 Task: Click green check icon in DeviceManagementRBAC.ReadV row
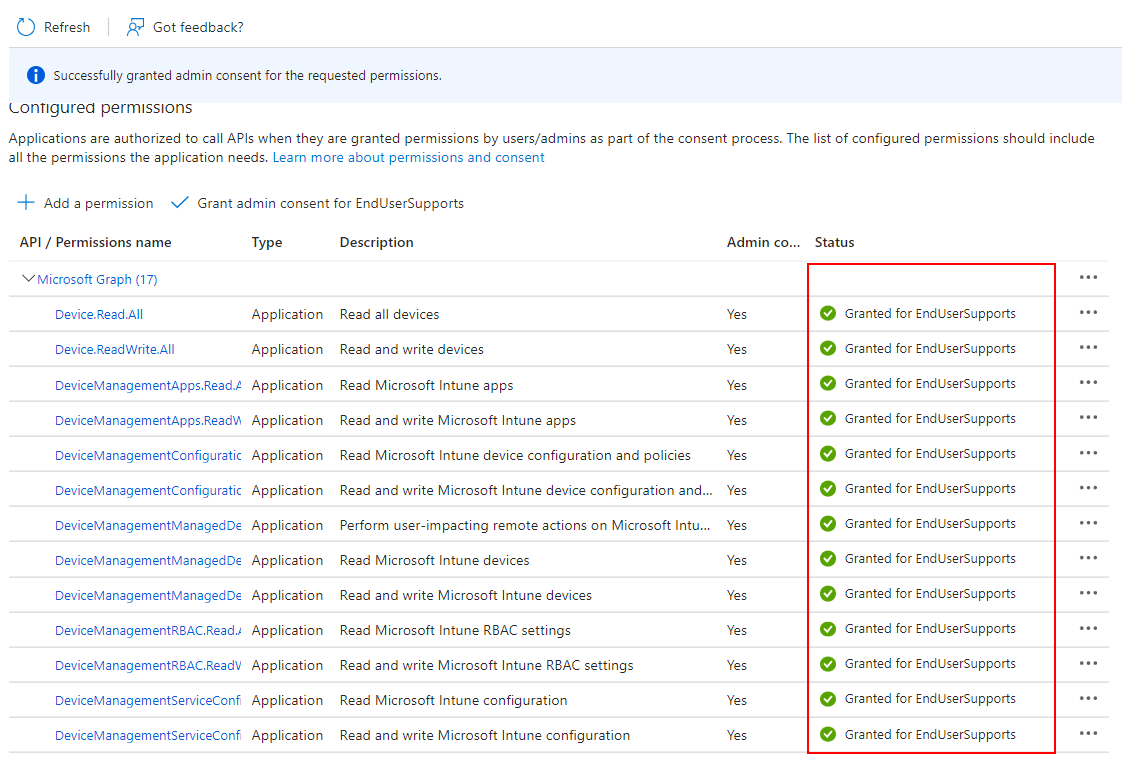tap(828, 664)
